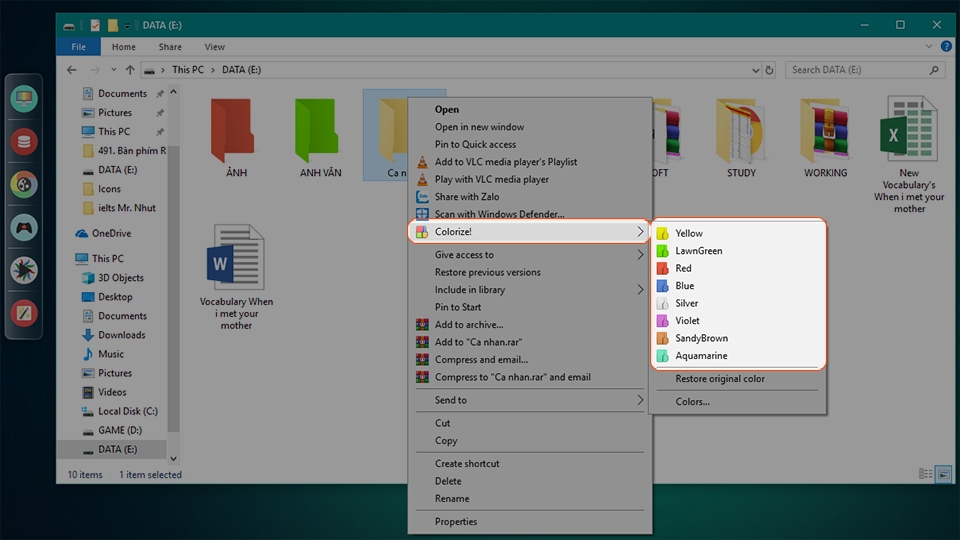Image resolution: width=960 pixels, height=540 pixels.
Task: Click the Windows Defender scan icon
Action: (422, 214)
